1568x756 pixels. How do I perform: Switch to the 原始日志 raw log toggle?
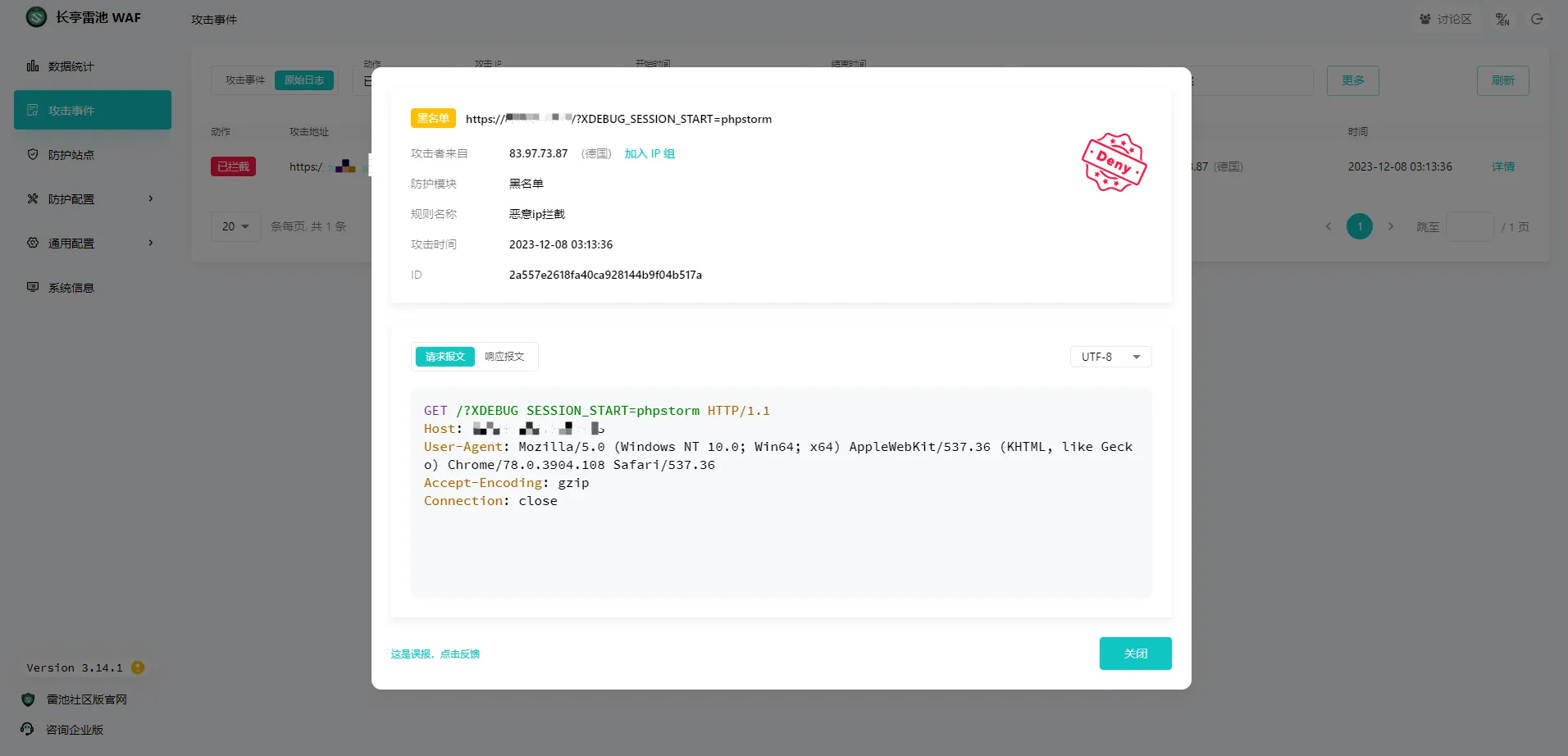click(x=304, y=80)
